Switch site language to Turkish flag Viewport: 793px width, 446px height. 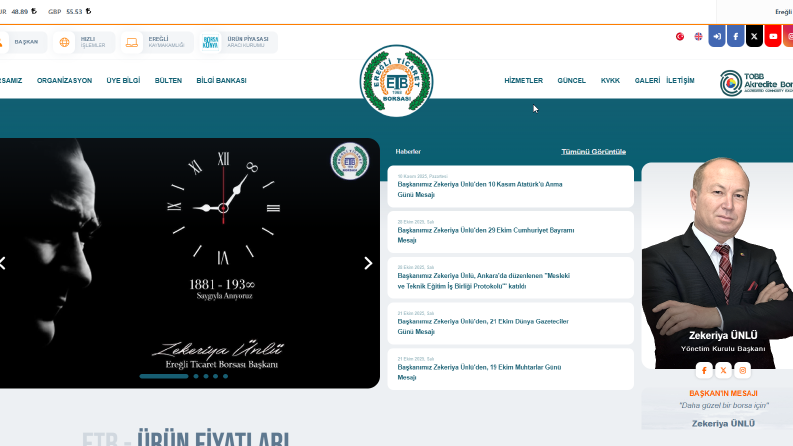pyautogui.click(x=680, y=36)
